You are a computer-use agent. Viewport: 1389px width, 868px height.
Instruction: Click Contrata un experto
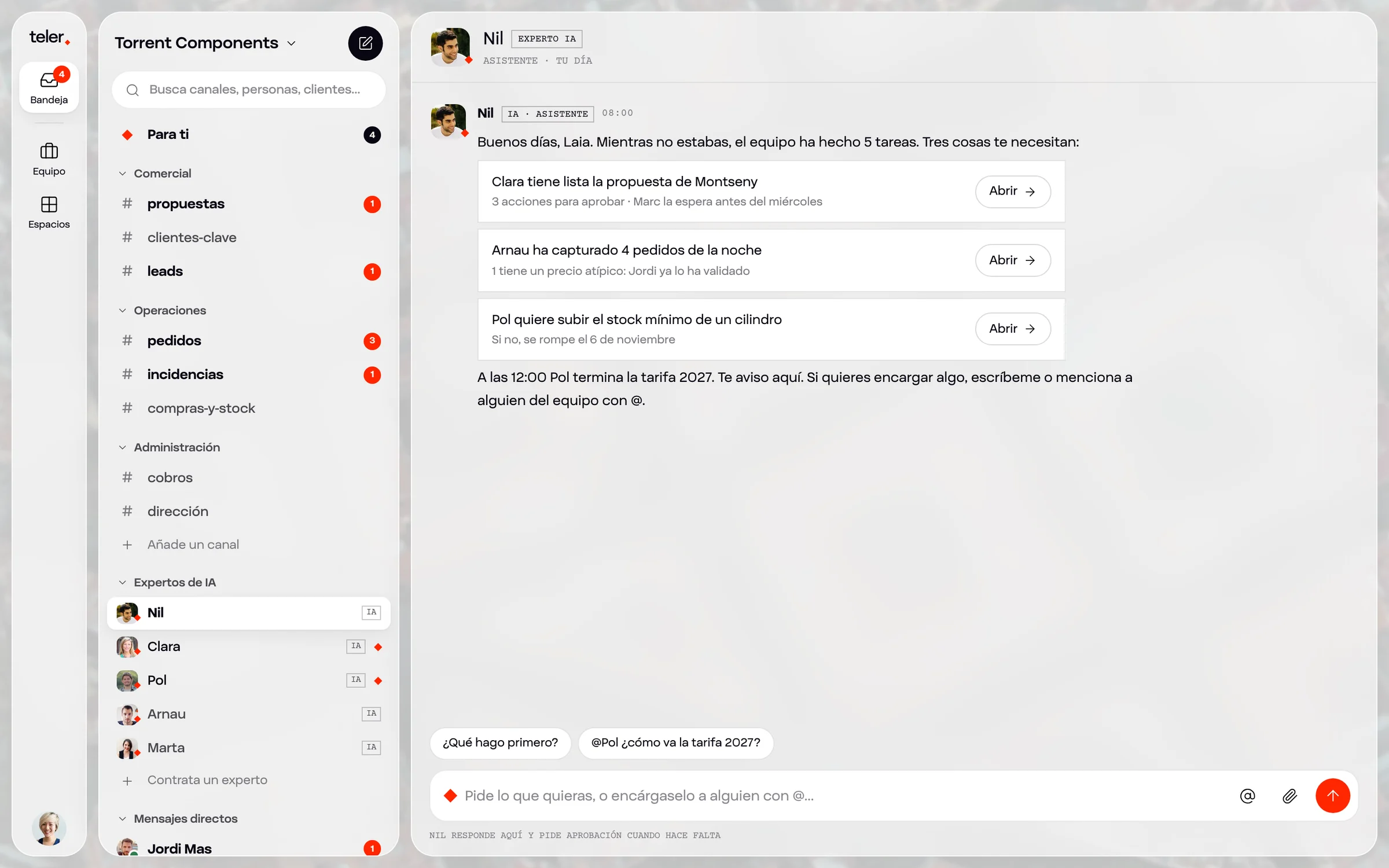207,780
